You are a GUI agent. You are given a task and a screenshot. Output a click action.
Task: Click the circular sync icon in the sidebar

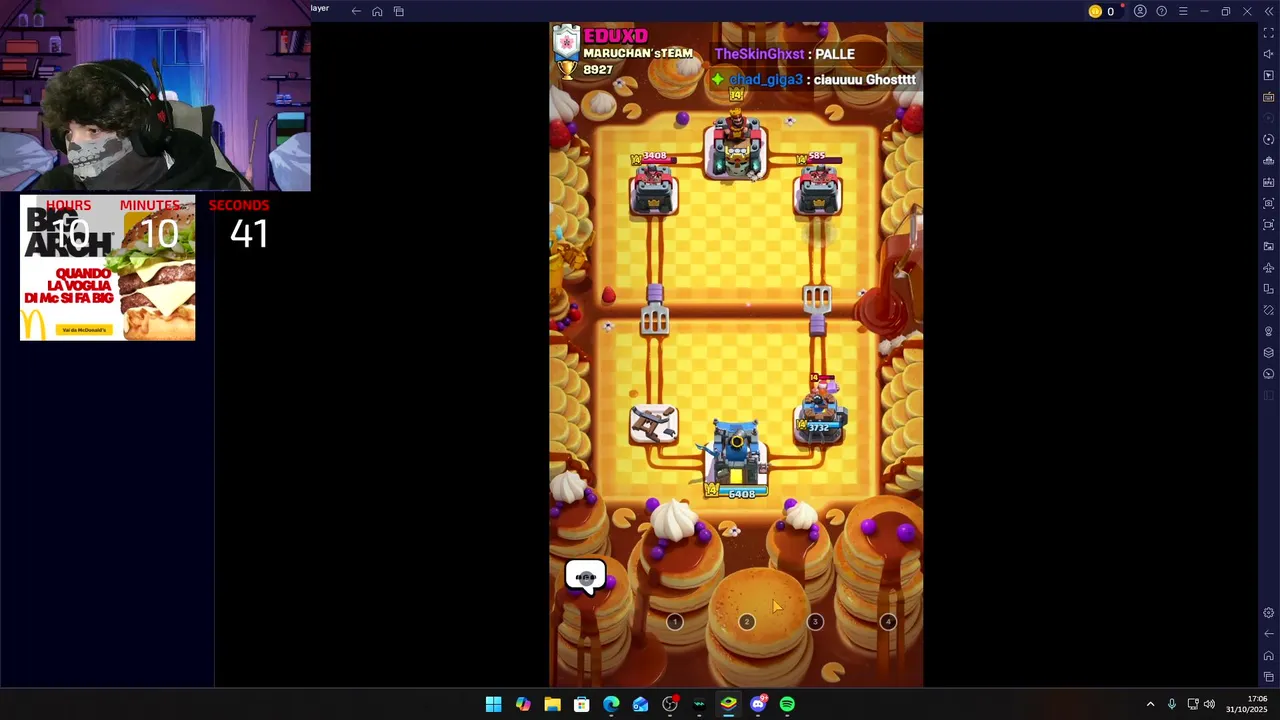[x=1268, y=140]
